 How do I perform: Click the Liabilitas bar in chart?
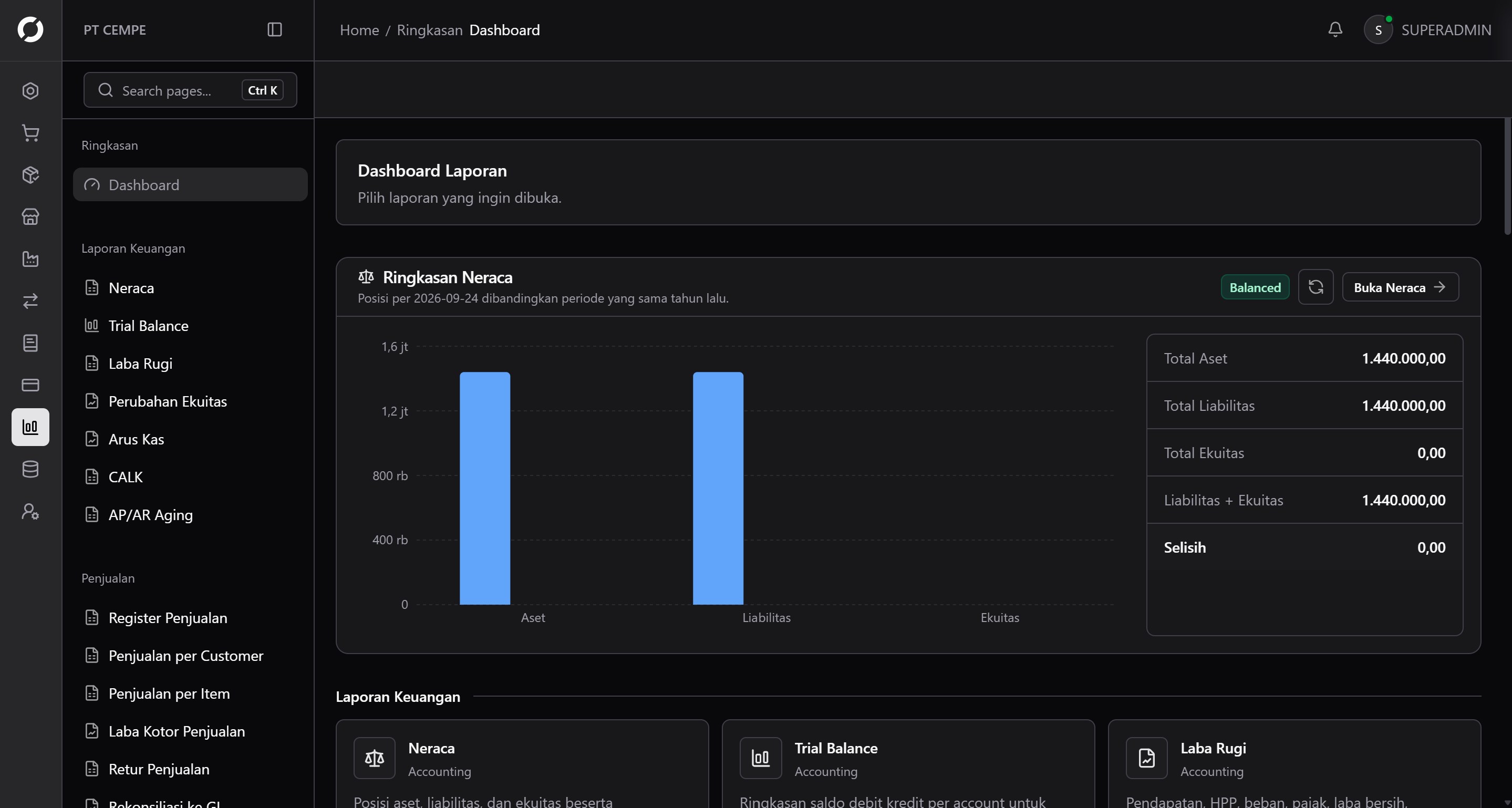[718, 488]
